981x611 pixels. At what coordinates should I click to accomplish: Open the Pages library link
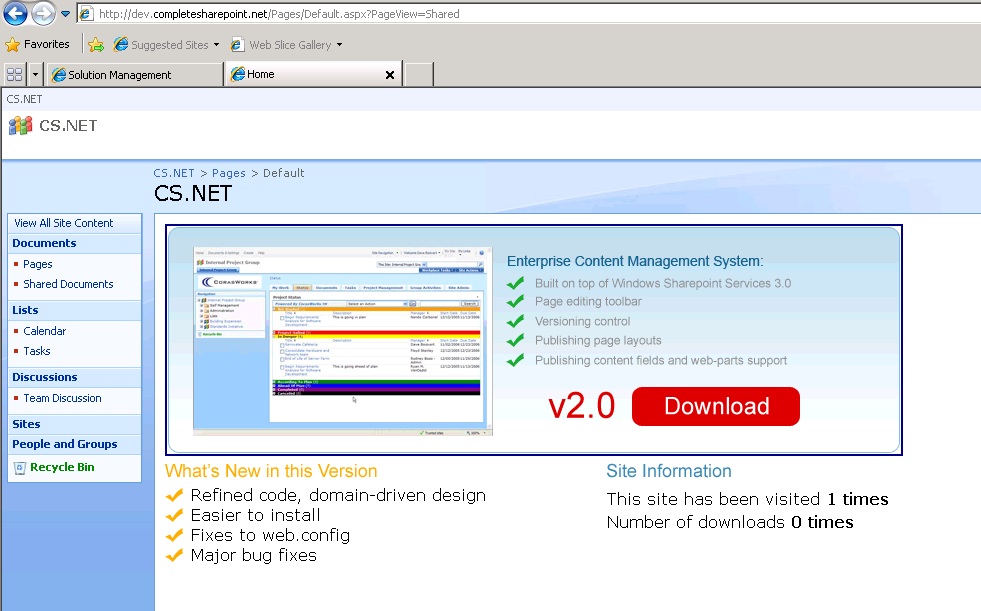pyautogui.click(x=38, y=265)
